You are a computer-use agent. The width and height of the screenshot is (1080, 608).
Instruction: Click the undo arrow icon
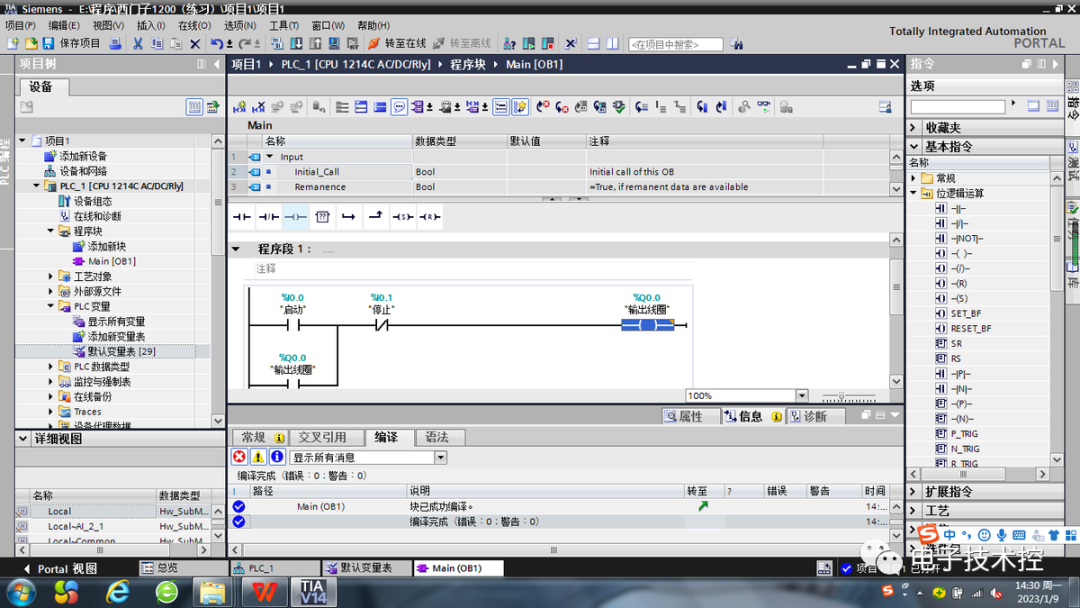point(217,43)
